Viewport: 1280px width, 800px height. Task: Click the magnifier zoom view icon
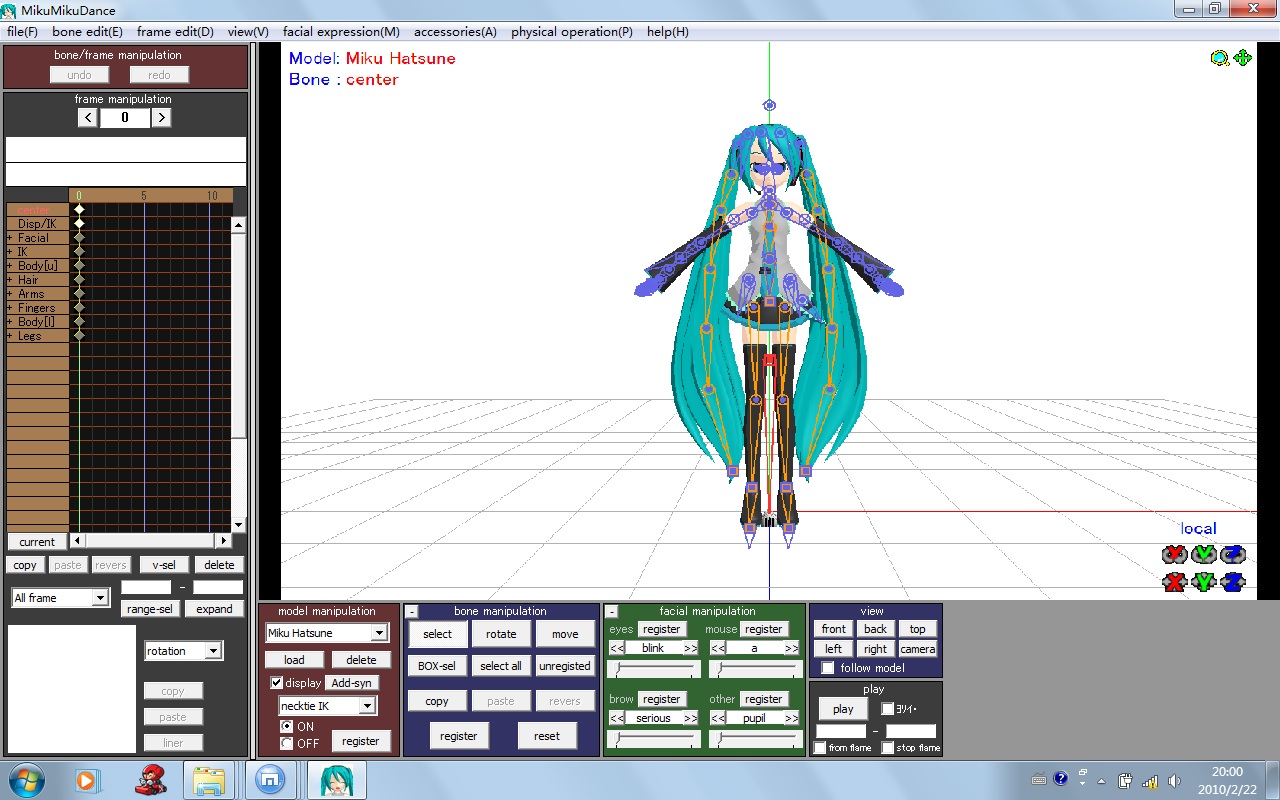coord(1219,58)
